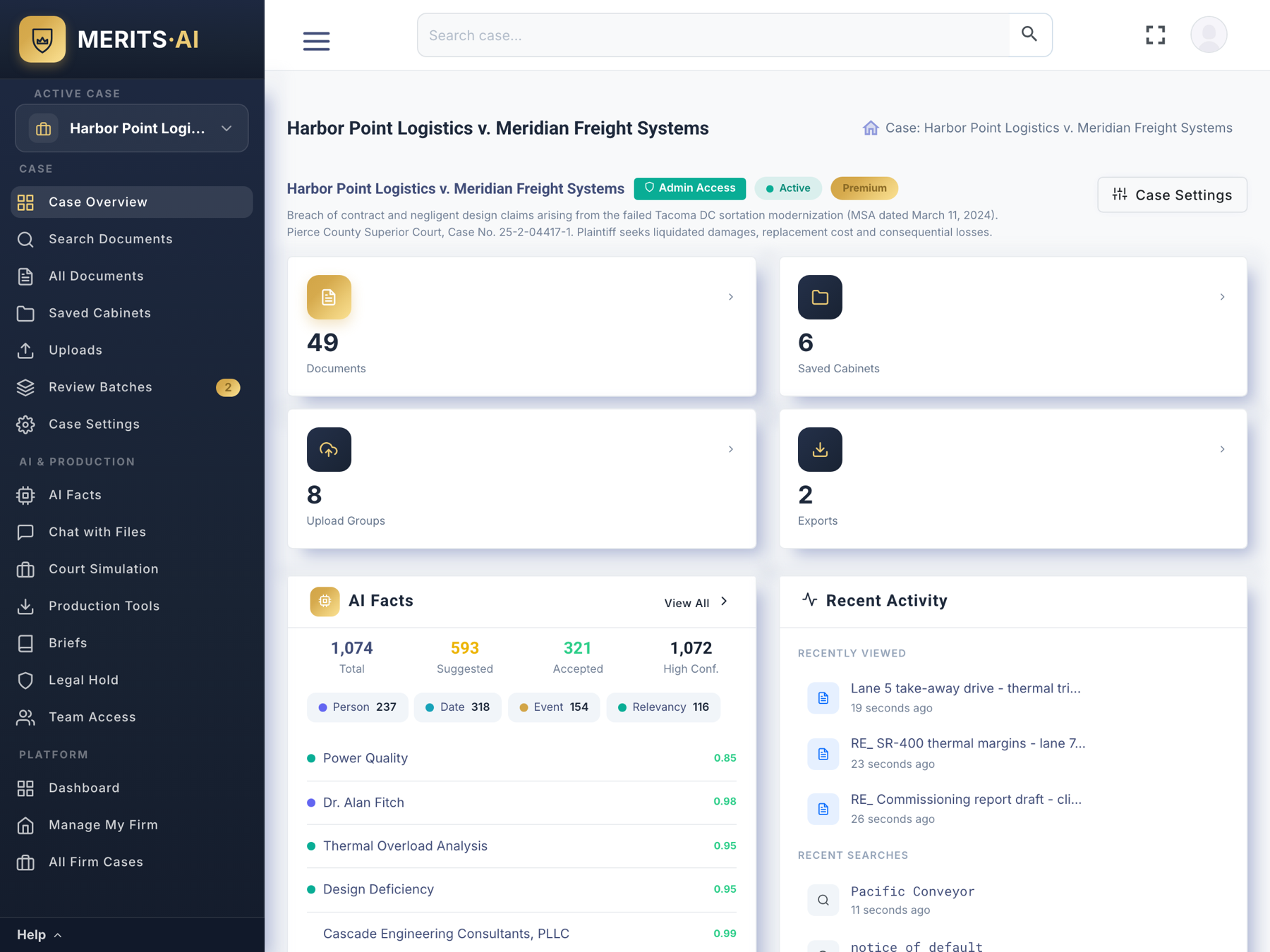Viewport: 1270px width, 952px height.
Task: Filter facts by Person chip
Action: pyautogui.click(x=357, y=707)
